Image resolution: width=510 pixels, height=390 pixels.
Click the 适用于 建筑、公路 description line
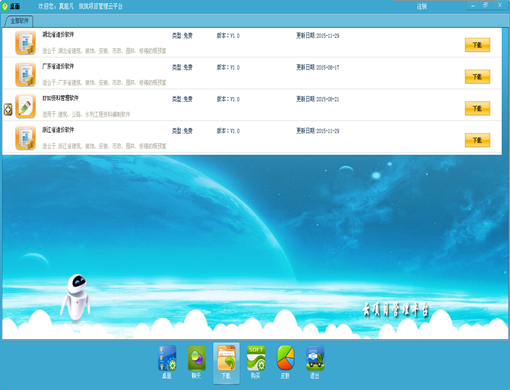[x=86, y=114]
